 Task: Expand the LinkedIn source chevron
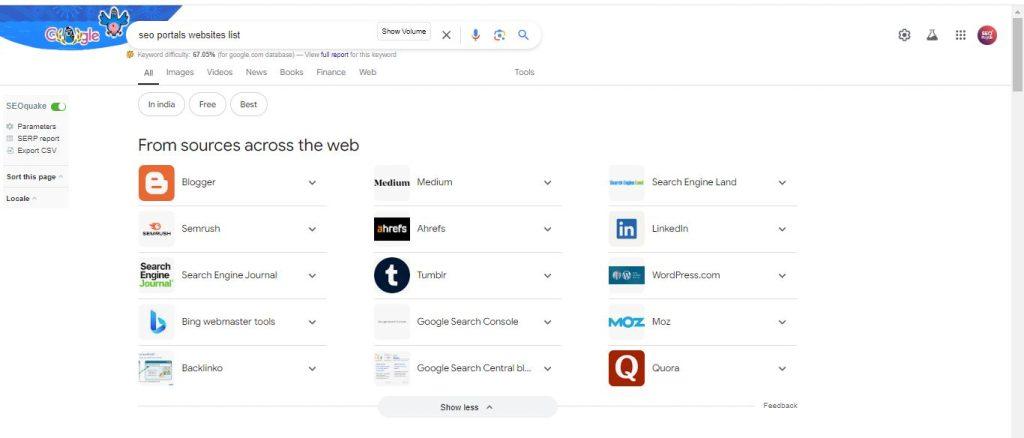(x=782, y=229)
